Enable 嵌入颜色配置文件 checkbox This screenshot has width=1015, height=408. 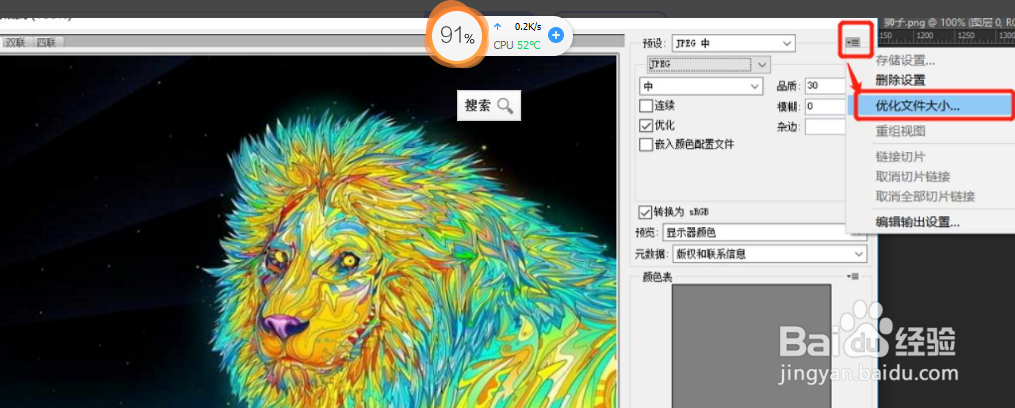tap(646, 144)
